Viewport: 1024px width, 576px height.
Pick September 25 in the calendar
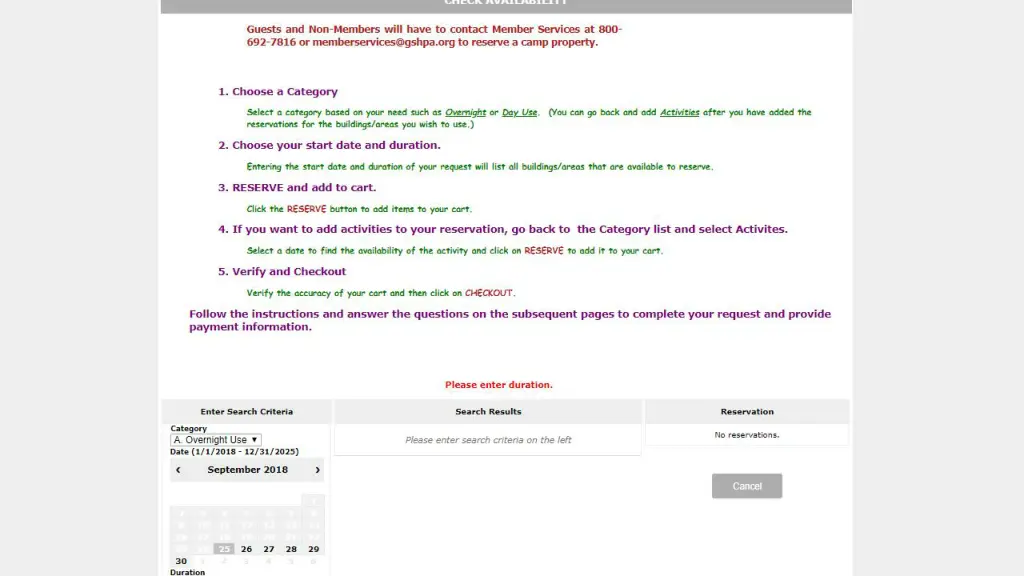coord(224,549)
